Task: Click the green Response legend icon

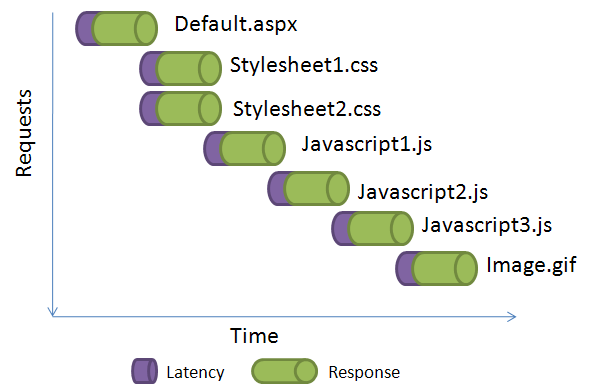Action: pyautogui.click(x=284, y=371)
